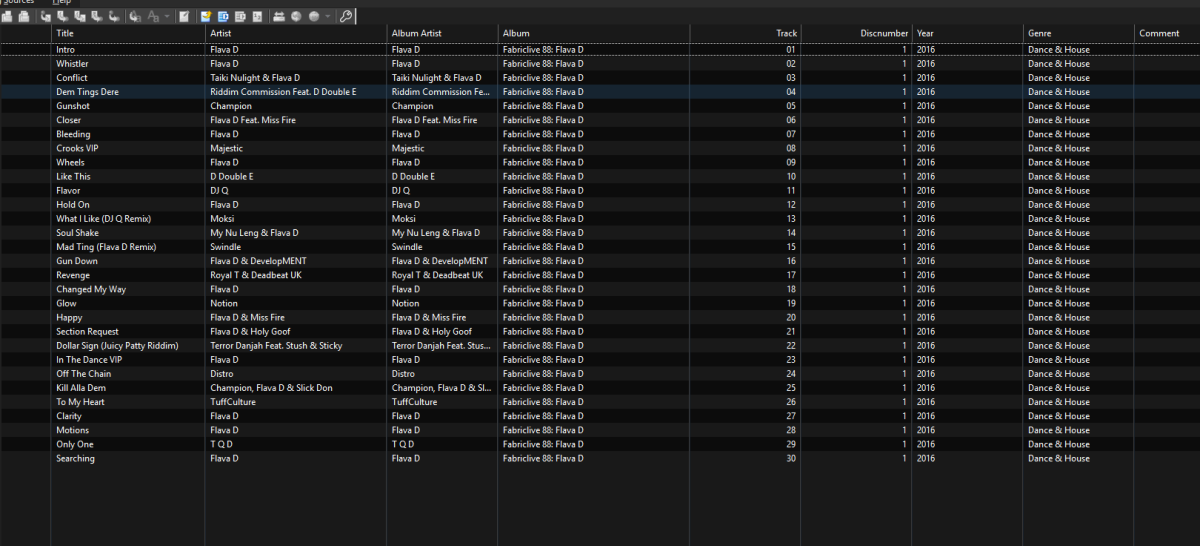Select the track titled Gunshot
This screenshot has height=546, width=1200.
point(600,105)
